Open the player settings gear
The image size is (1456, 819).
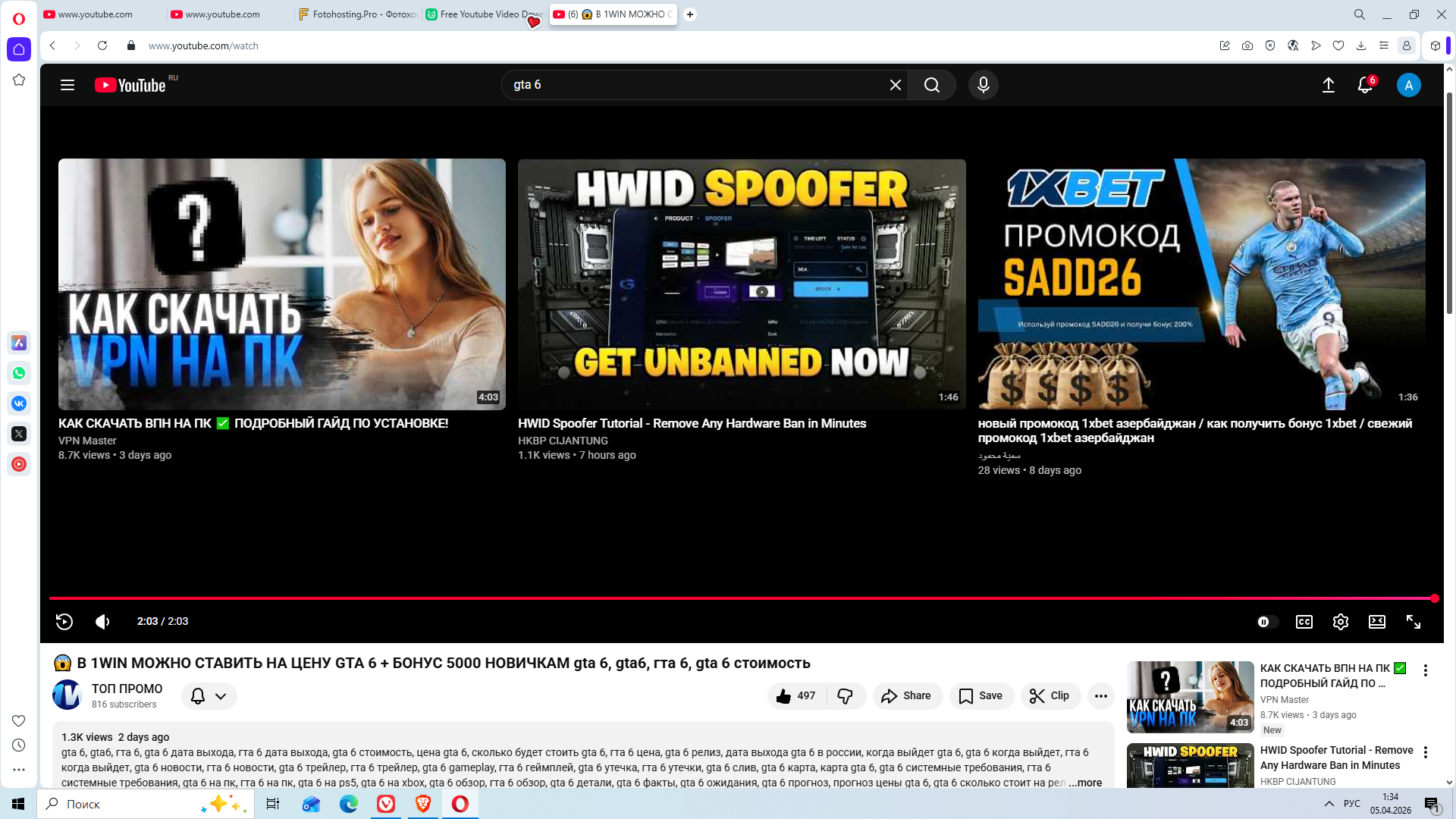(x=1340, y=622)
